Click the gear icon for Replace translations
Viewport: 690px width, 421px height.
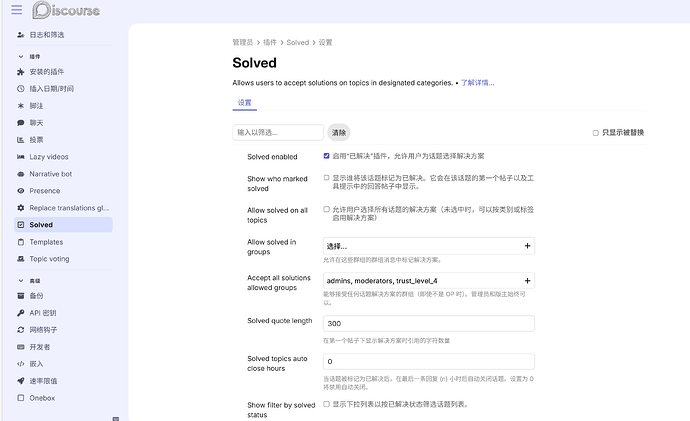(21, 208)
